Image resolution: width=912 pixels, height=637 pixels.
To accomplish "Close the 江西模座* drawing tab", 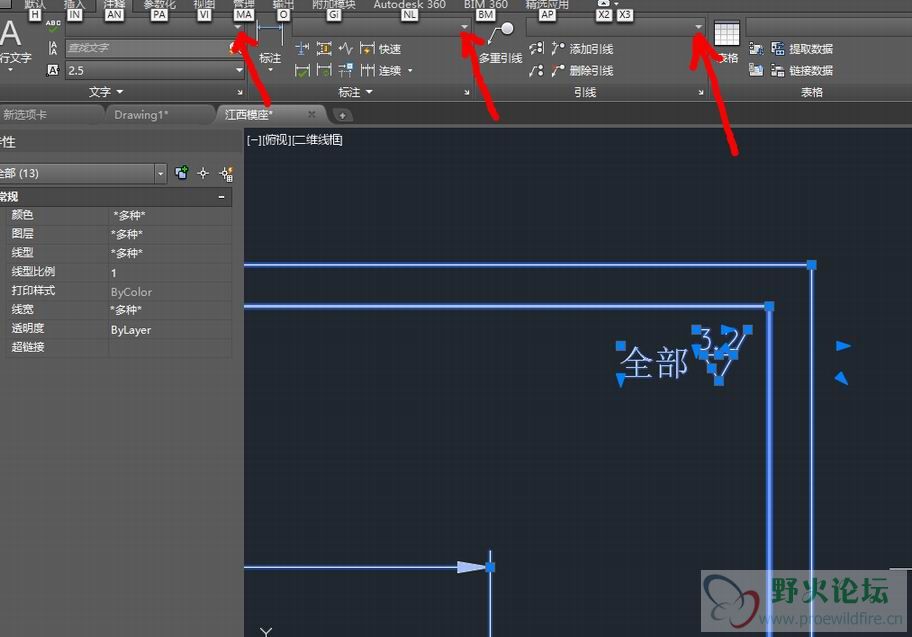I will [312, 114].
